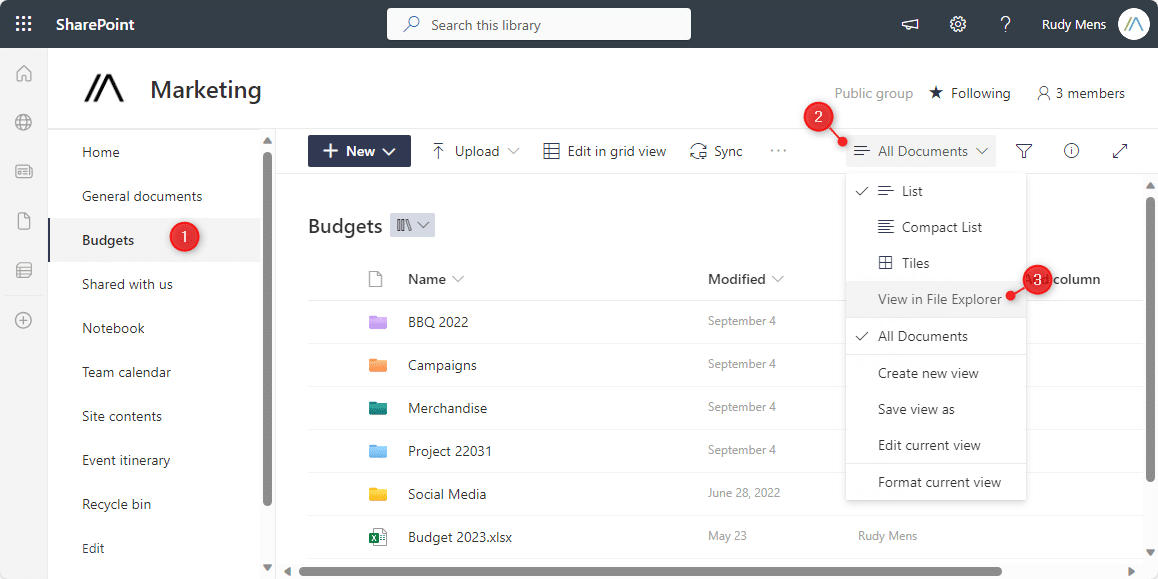Open the settings gear icon
This screenshot has height=579, width=1158.
(958, 24)
